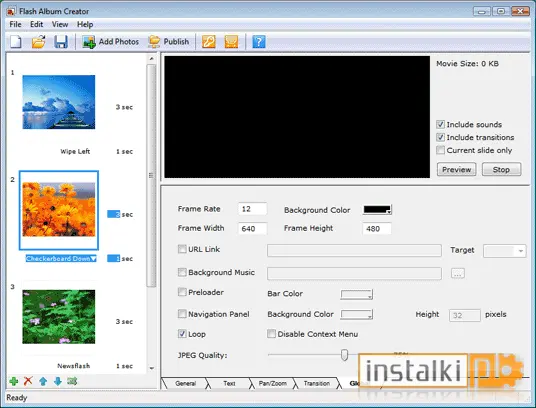Screen dimensions: 536x408
Task: Click the slide list scroll down arrow
Action: [x=151, y=368]
